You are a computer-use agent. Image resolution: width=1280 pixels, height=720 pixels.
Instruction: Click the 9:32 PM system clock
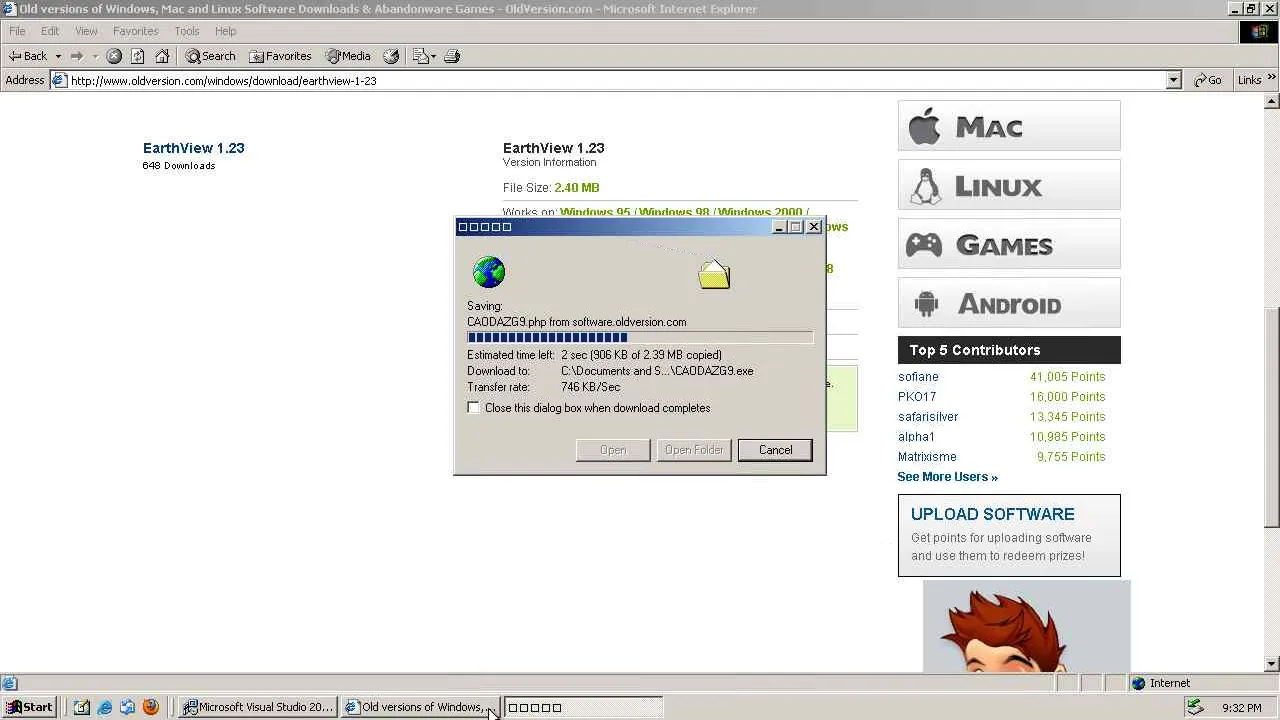(1241, 708)
